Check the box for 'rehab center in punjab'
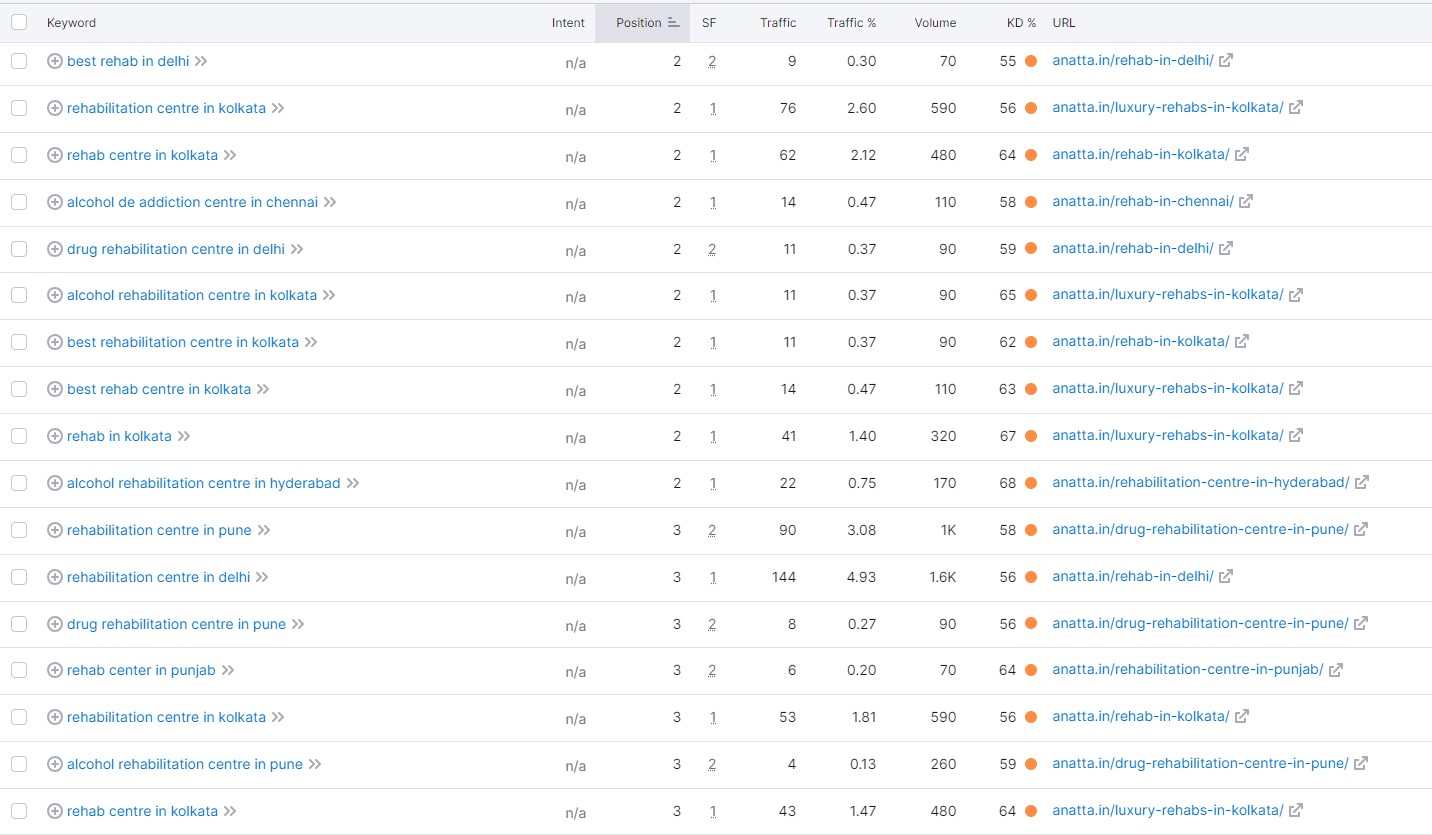Viewport: 1432px width, 835px height. coord(19,670)
